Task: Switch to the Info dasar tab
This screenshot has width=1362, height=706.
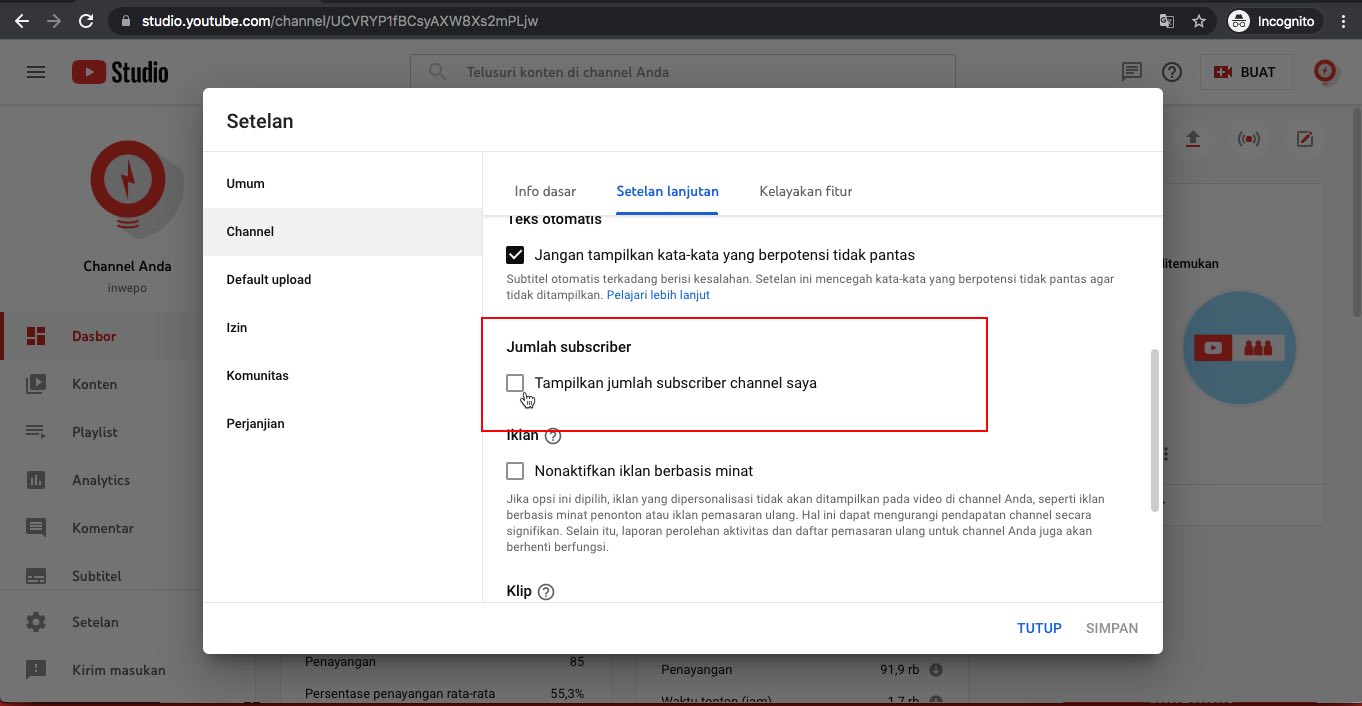Action: click(x=545, y=191)
